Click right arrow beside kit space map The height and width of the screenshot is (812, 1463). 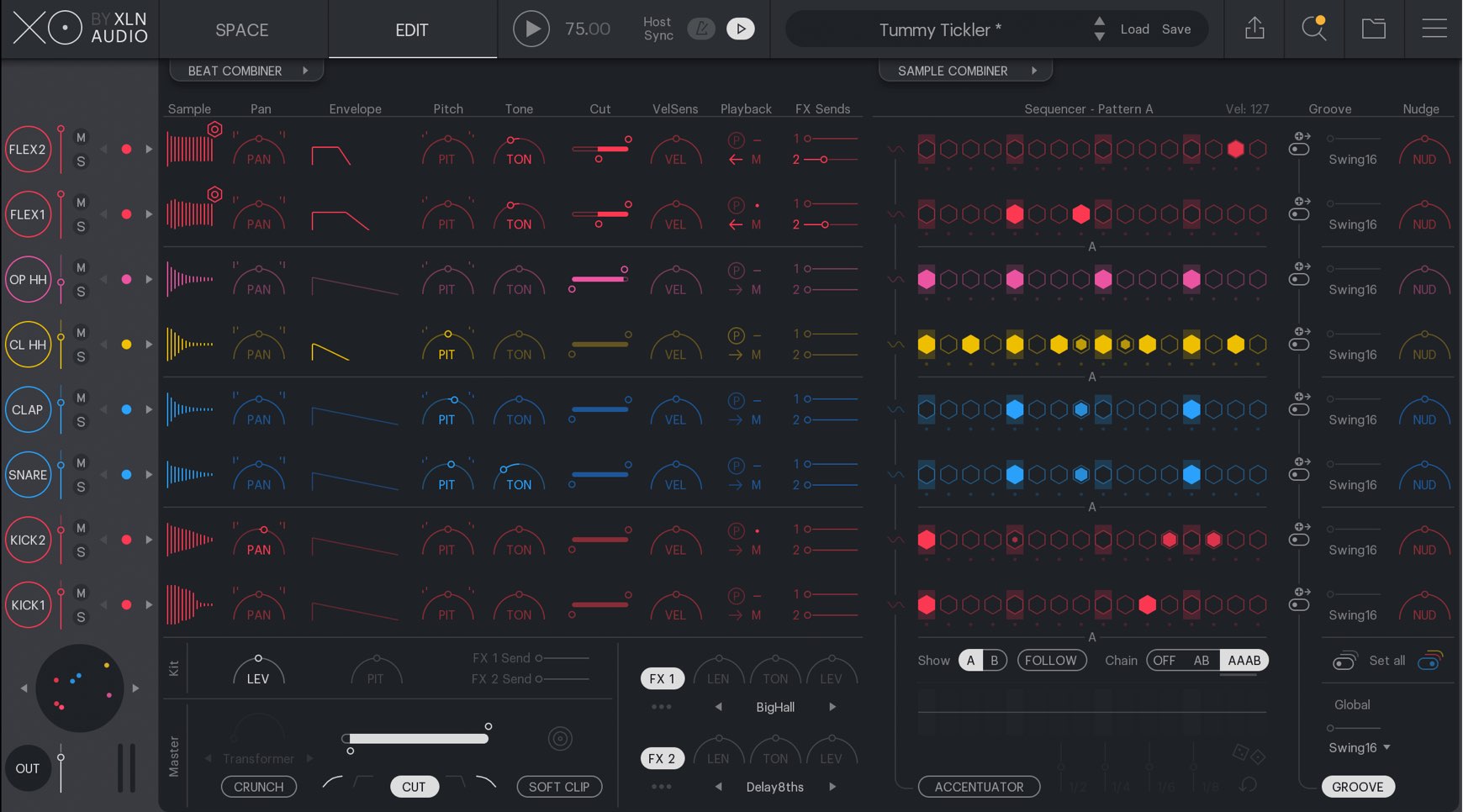135,688
